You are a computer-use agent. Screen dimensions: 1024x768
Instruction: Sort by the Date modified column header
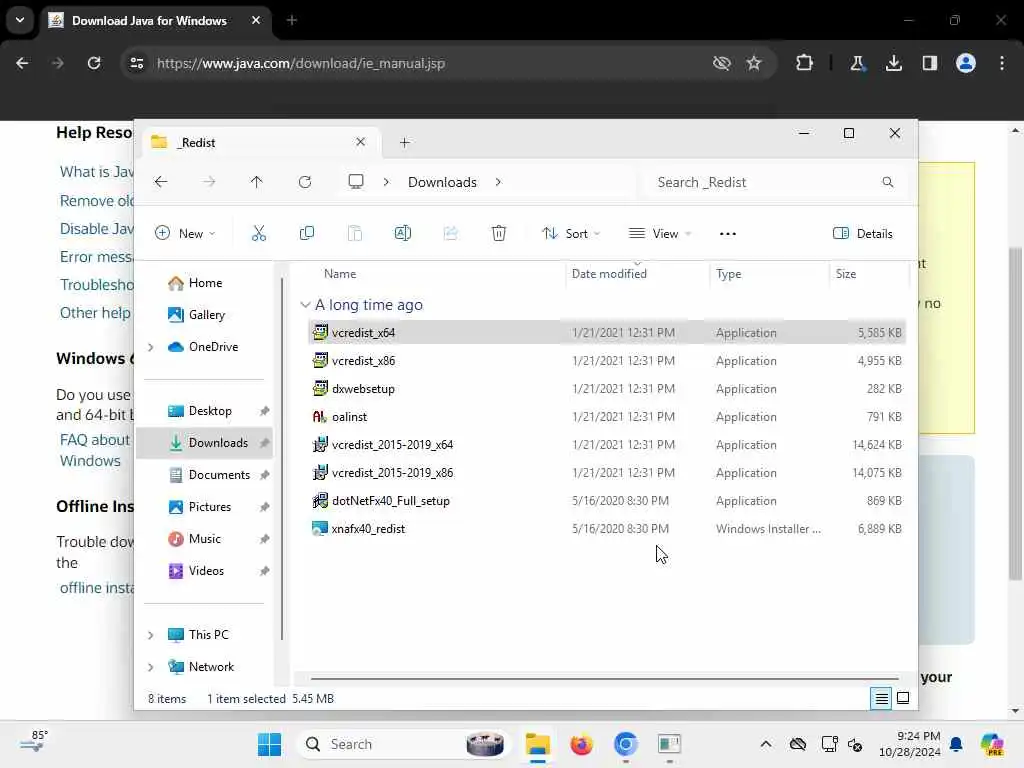(x=609, y=274)
